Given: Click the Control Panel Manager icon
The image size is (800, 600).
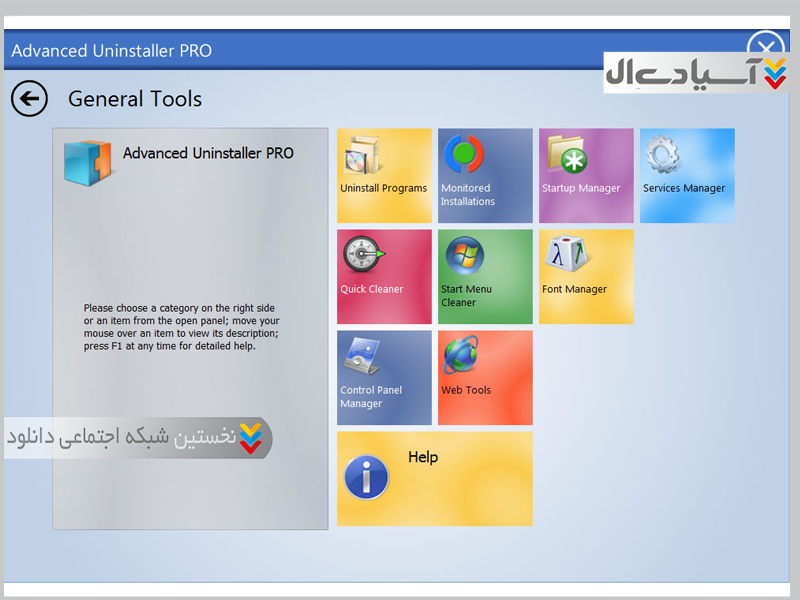Looking at the screenshot, I should pyautogui.click(x=362, y=357).
